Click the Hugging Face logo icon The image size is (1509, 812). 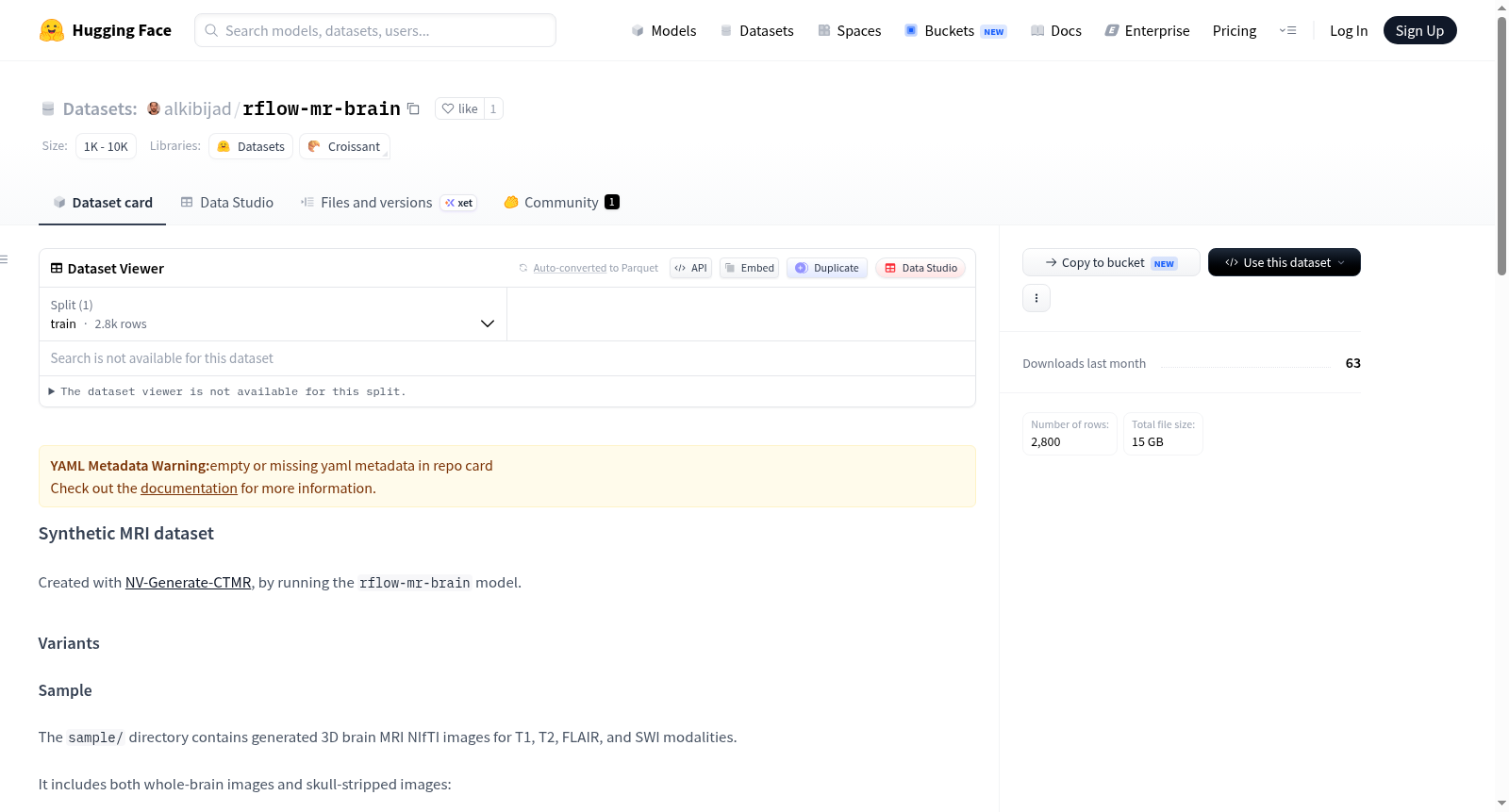point(52,30)
